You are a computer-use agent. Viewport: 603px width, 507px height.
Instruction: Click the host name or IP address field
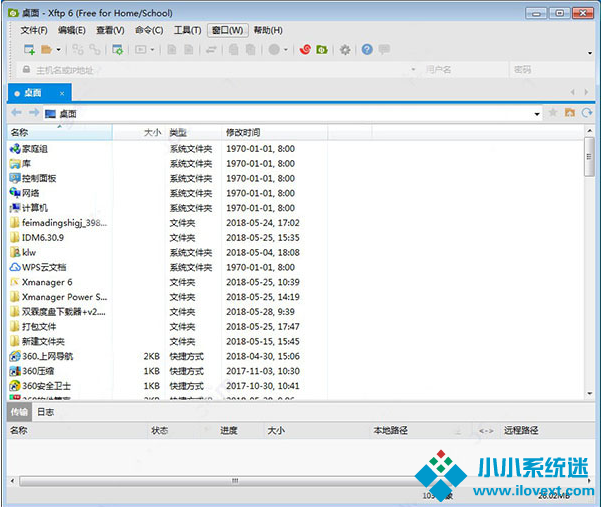215,70
